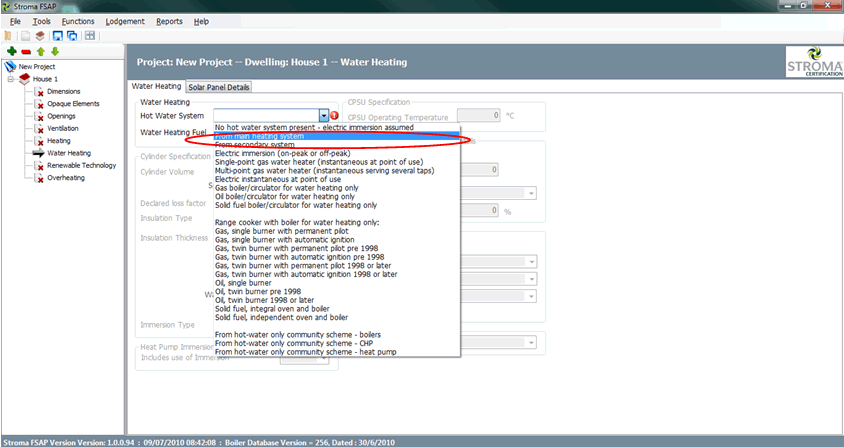Screen dimensions: 844x447
Task: Click the black arrow icon beside Water Heating
Action: tap(39, 153)
